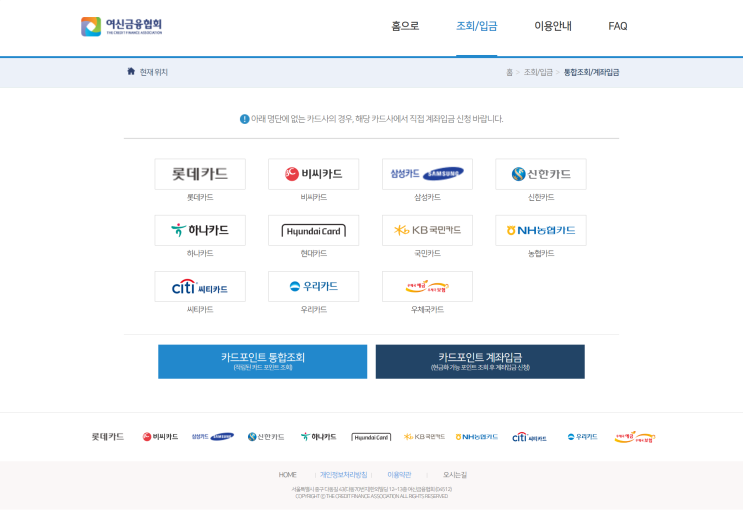Select the 하나카드 logo card in grid

click(x=200, y=230)
